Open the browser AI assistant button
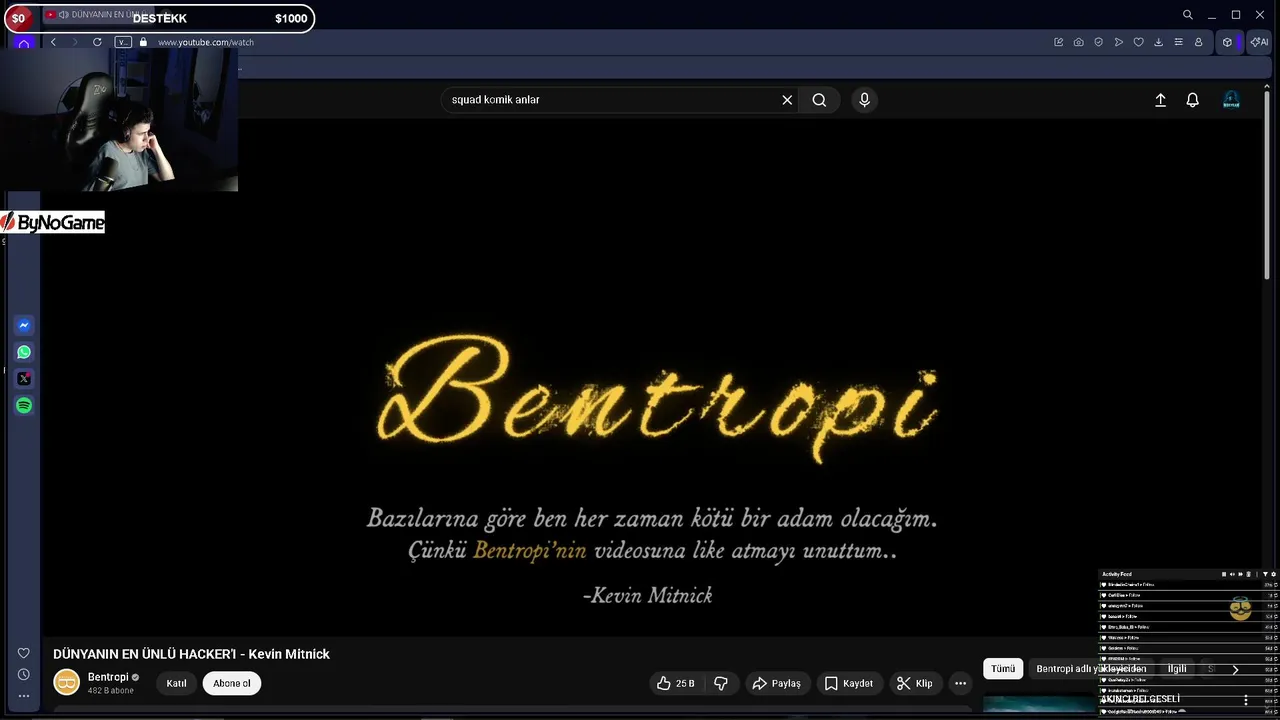Screen dimensions: 1280x720 tap(1259, 42)
